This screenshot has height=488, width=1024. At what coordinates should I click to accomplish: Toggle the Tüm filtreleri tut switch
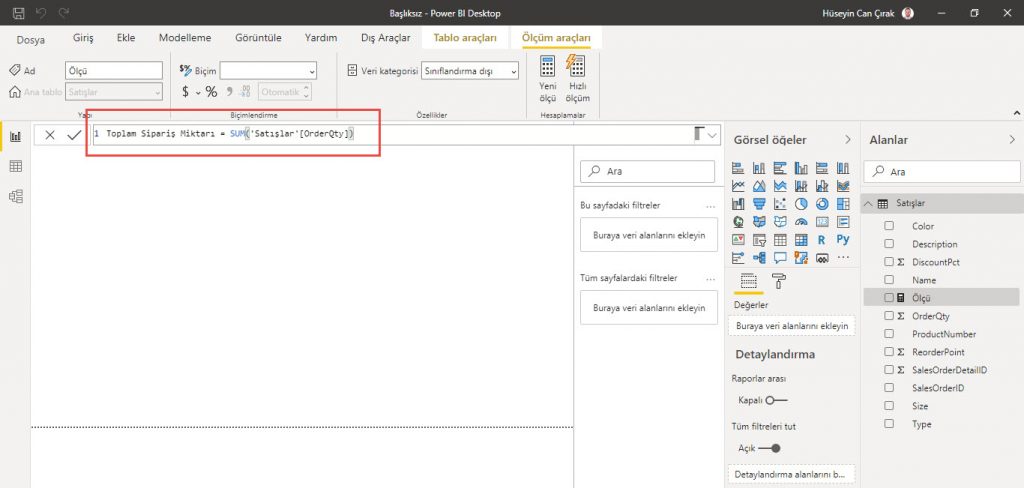(x=769, y=448)
